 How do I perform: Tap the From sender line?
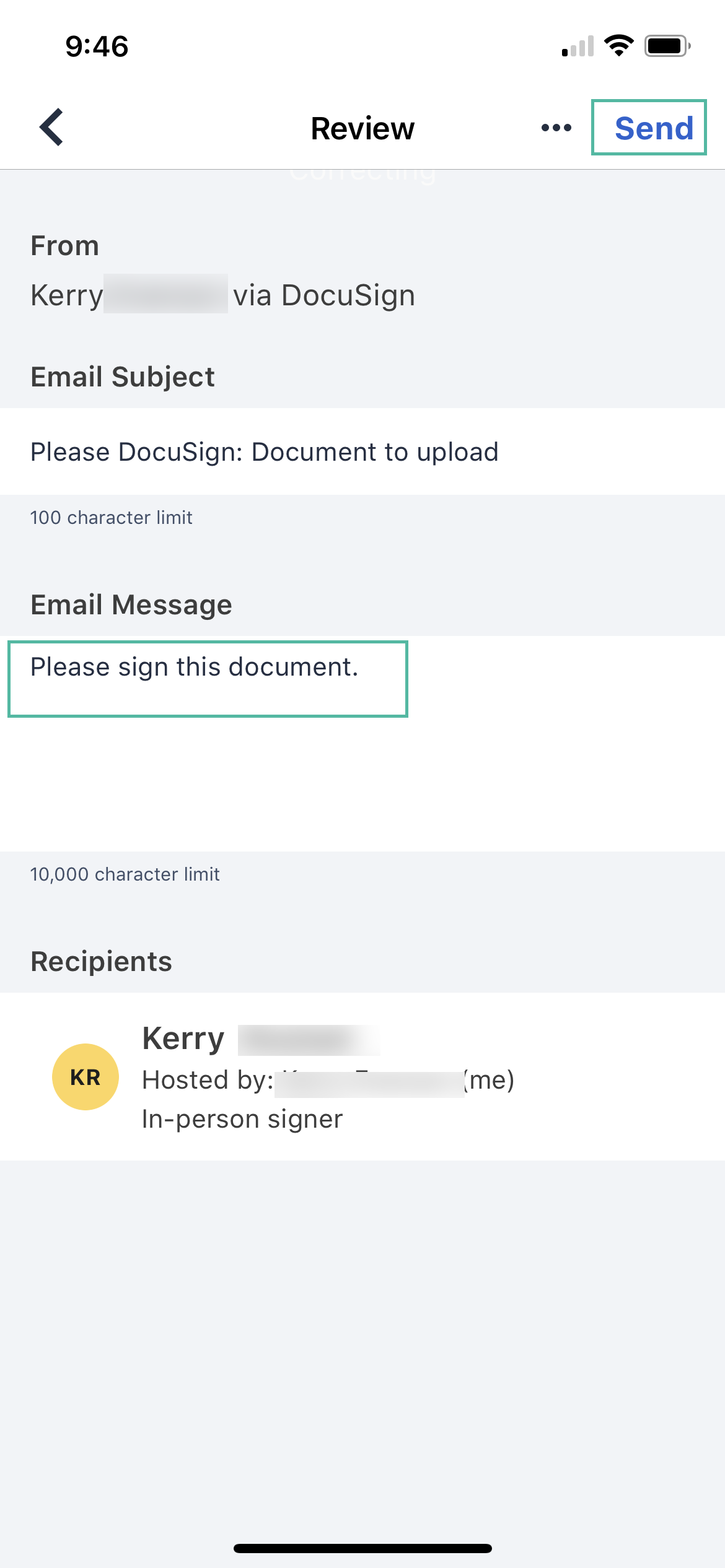pos(223,294)
